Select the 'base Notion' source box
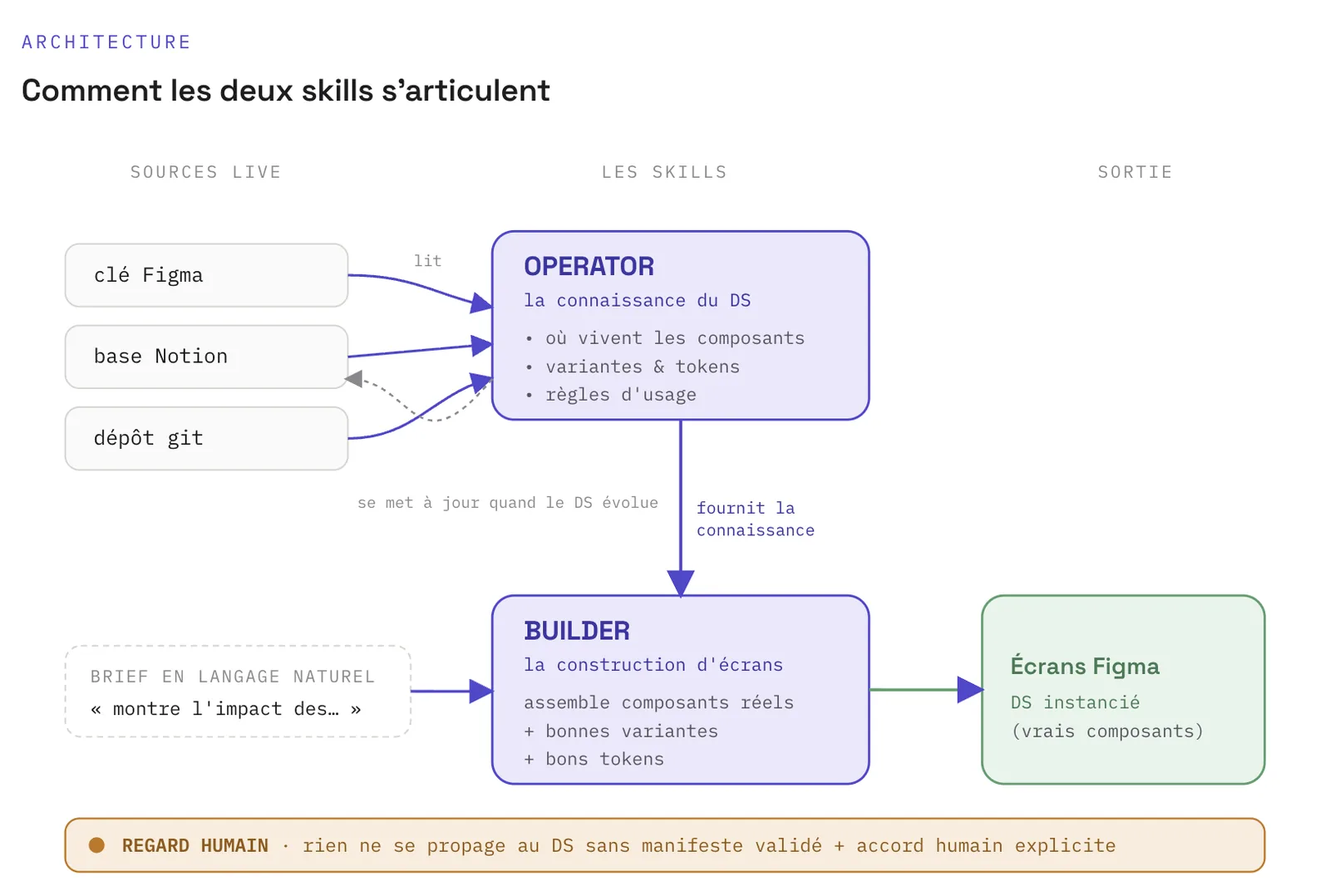This screenshot has height=896, width=1330. click(x=206, y=357)
